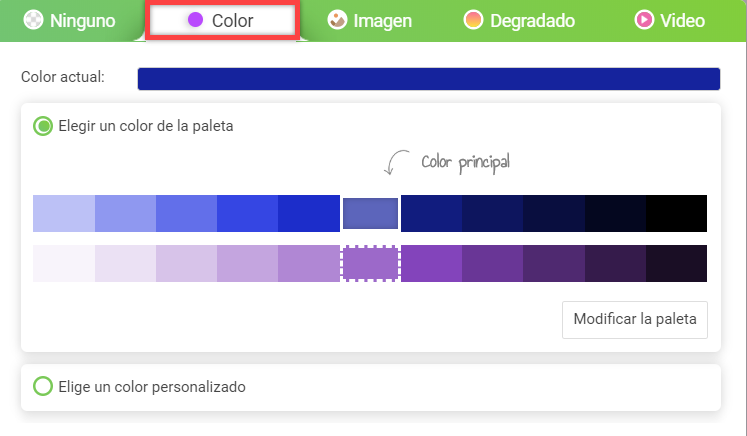
Task: Pick the vivid purple swatch right of dashed one
Action: pos(431,264)
